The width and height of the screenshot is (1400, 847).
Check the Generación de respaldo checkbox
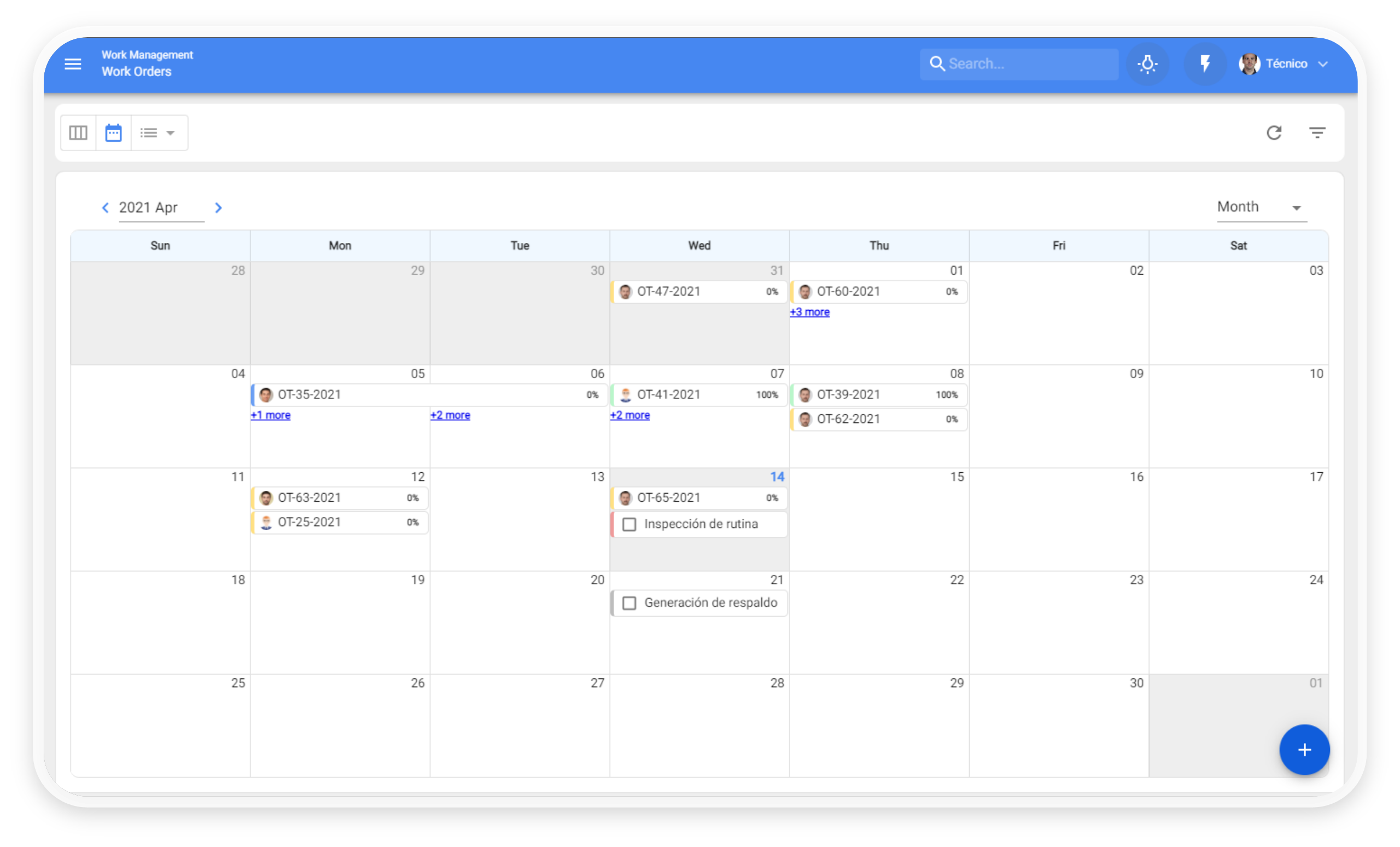629,602
